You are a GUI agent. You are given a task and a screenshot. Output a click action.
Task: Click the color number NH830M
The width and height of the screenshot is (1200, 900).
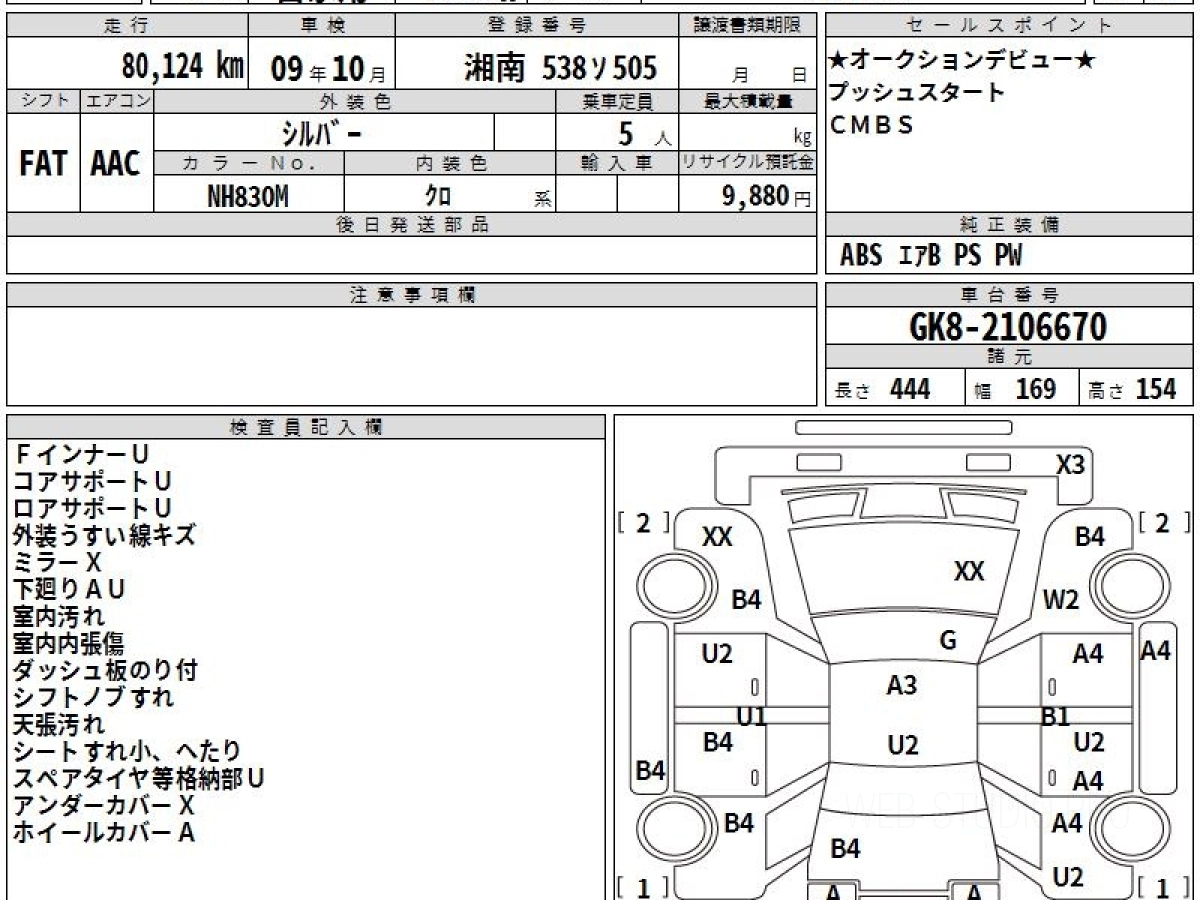pyautogui.click(x=248, y=196)
